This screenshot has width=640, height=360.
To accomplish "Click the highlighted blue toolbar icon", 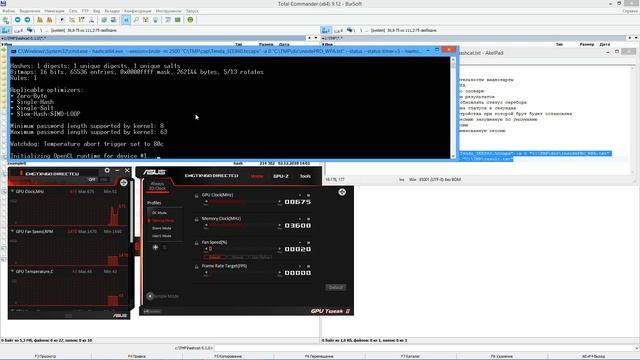I will pyautogui.click(x=126, y=20).
